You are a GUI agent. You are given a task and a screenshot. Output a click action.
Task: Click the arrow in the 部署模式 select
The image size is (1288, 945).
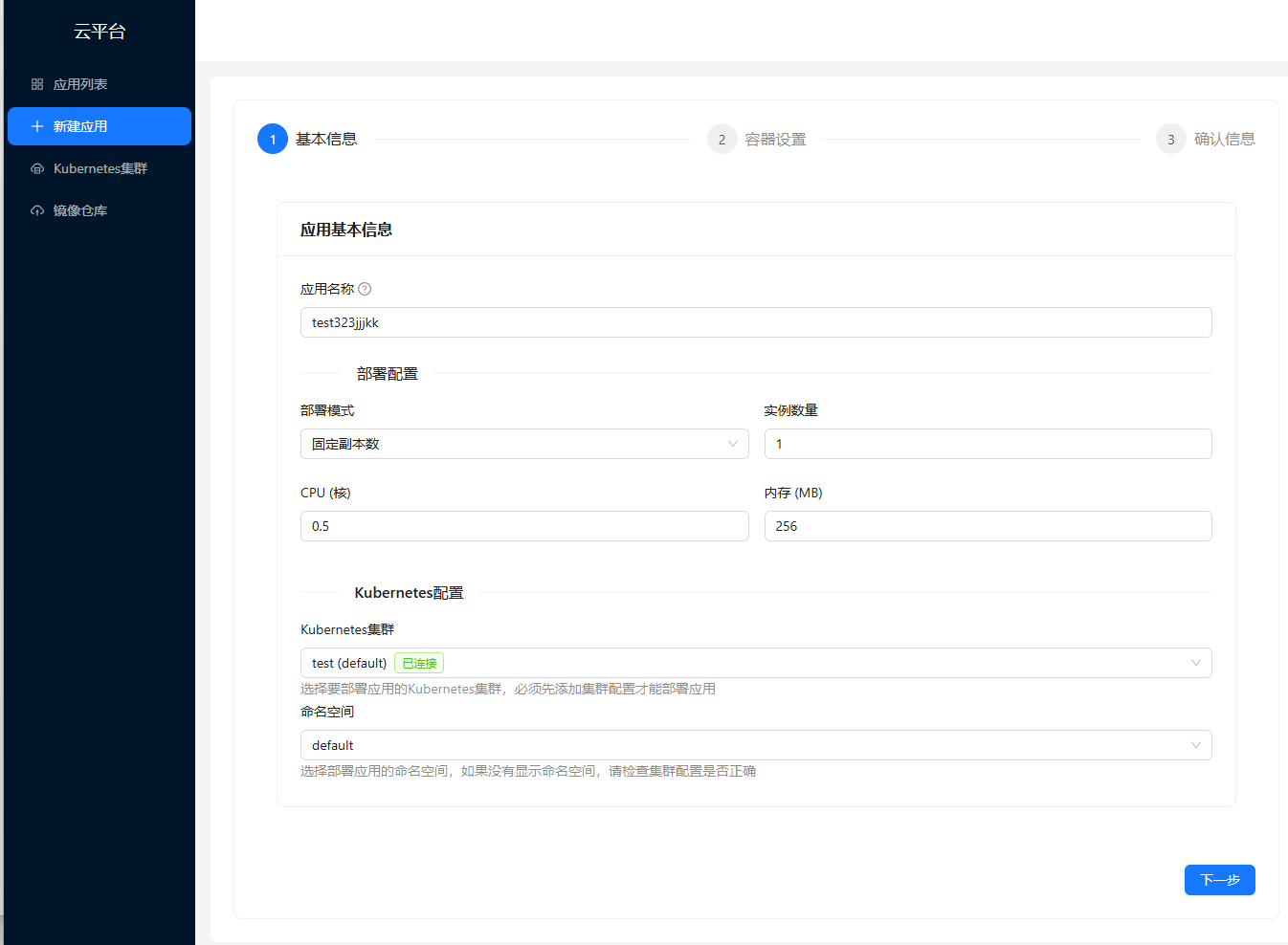(x=733, y=444)
